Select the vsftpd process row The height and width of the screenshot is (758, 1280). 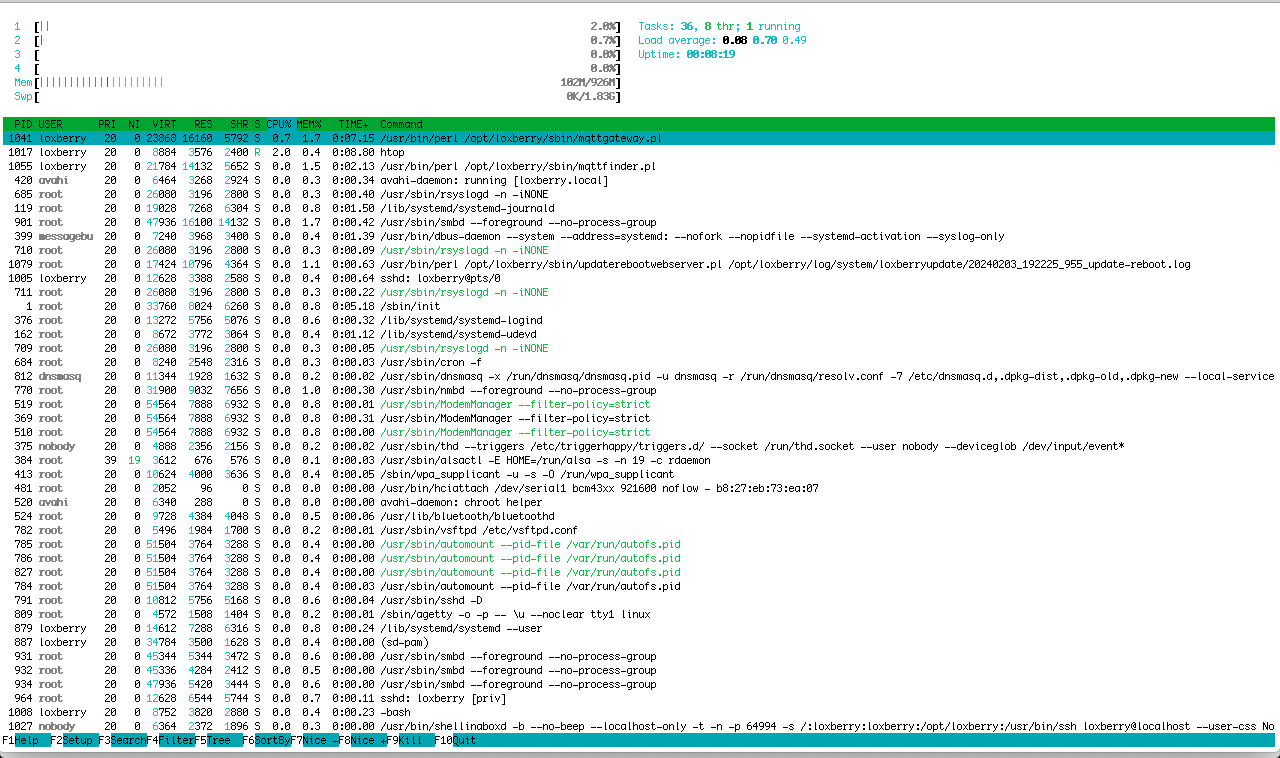[478, 530]
